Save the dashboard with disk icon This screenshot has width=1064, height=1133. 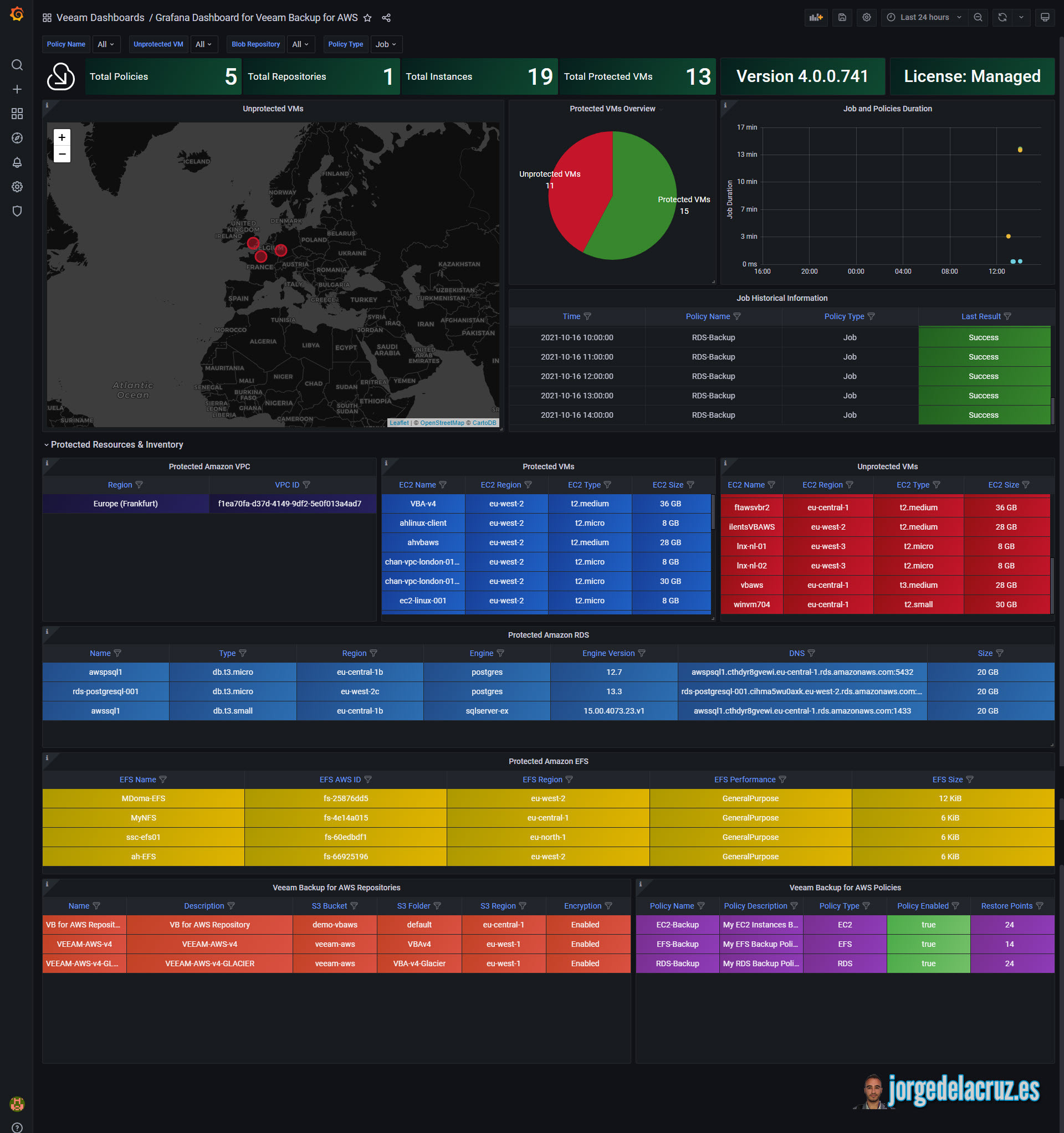842,17
